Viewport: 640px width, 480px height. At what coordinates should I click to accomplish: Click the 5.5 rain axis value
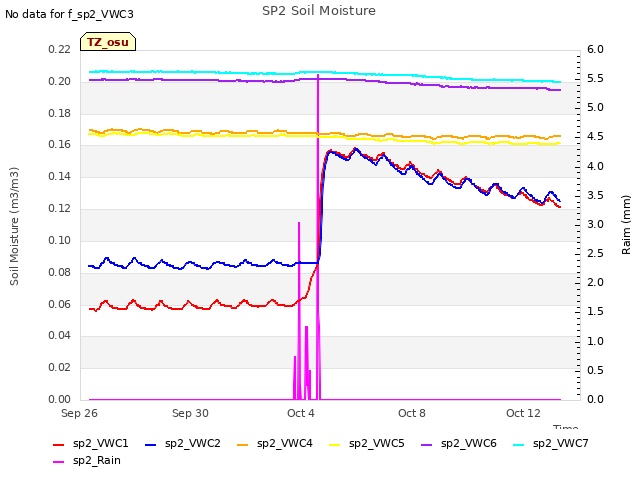595,78
